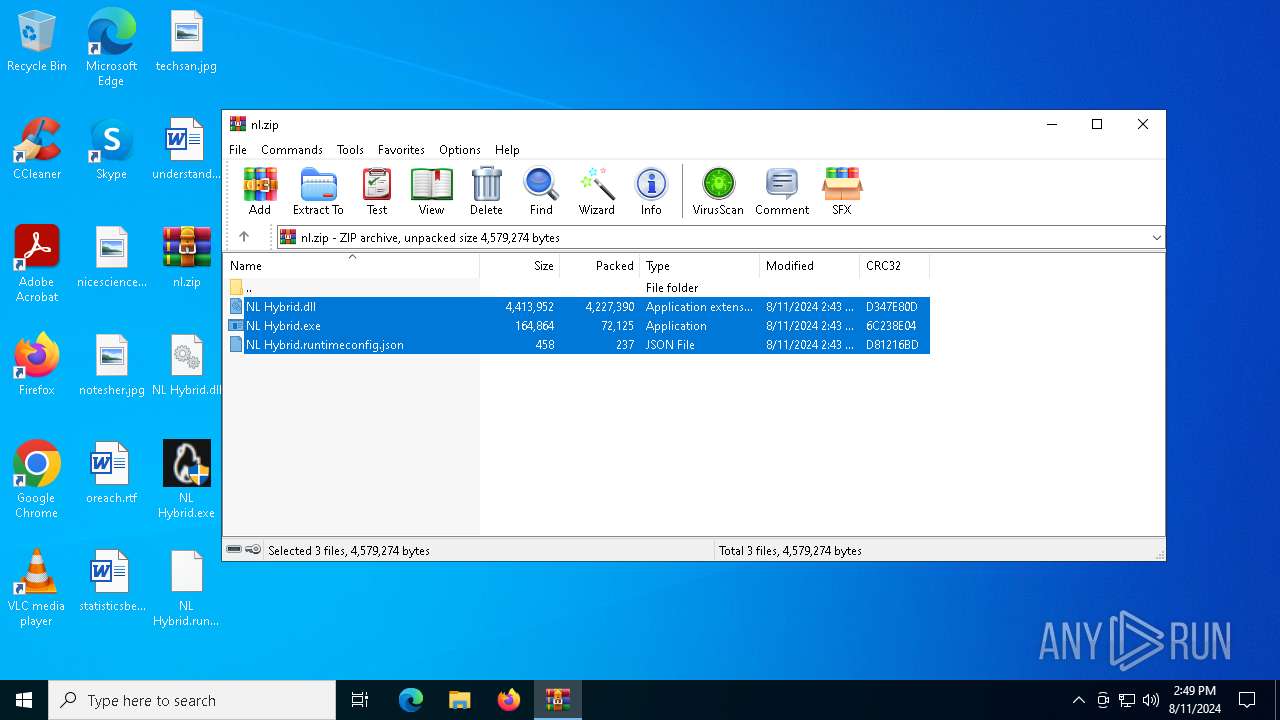Open the Tools menu
The height and width of the screenshot is (720, 1280).
click(350, 150)
